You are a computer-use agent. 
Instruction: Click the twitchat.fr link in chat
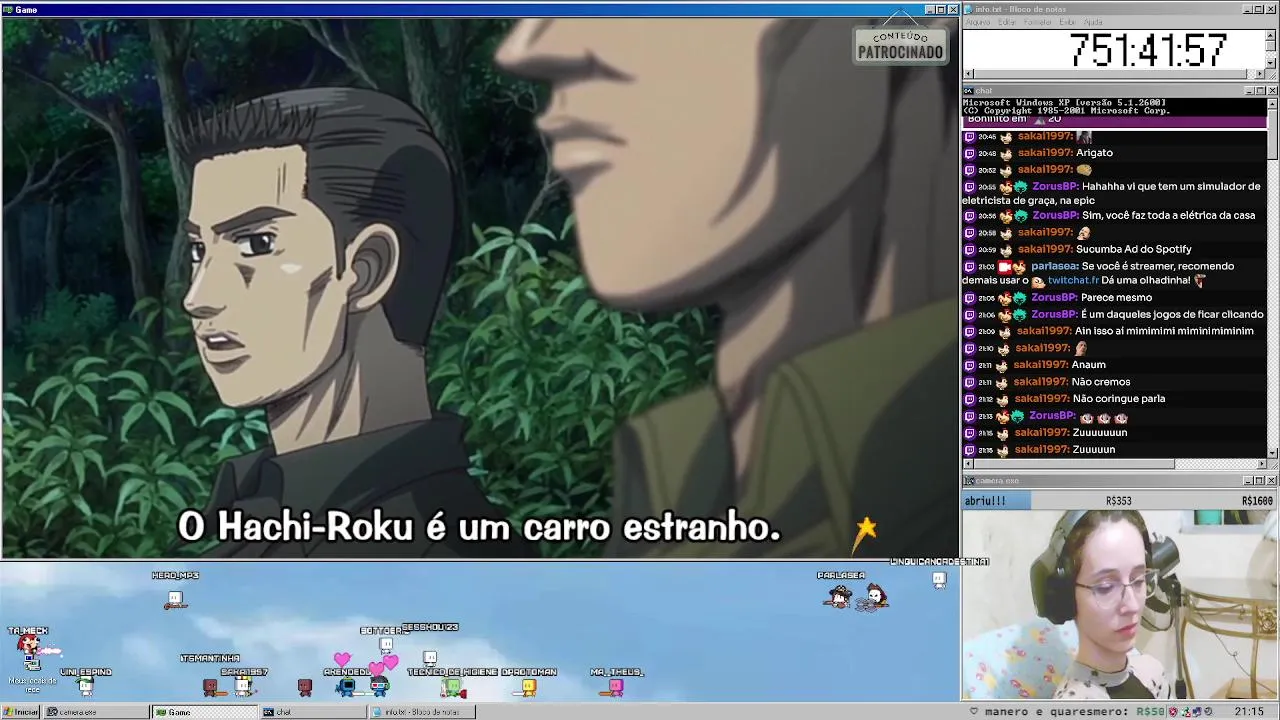click(1073, 280)
